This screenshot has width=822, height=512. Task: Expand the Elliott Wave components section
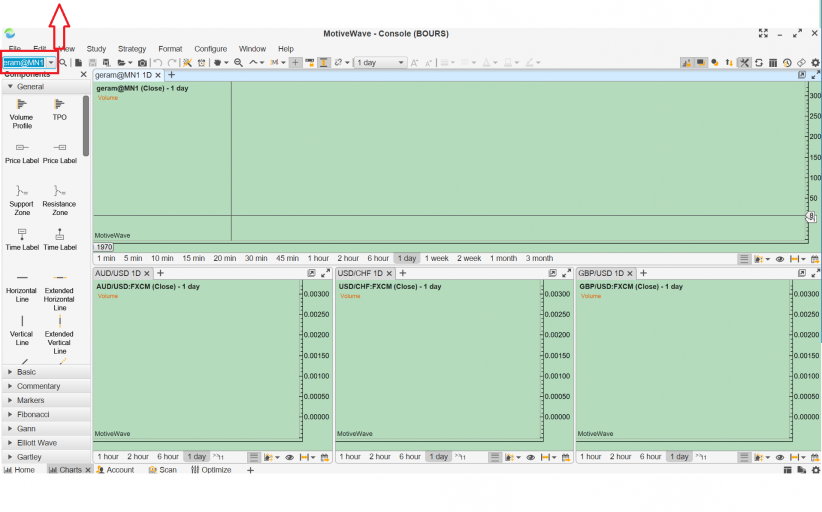pyautogui.click(x=46, y=443)
